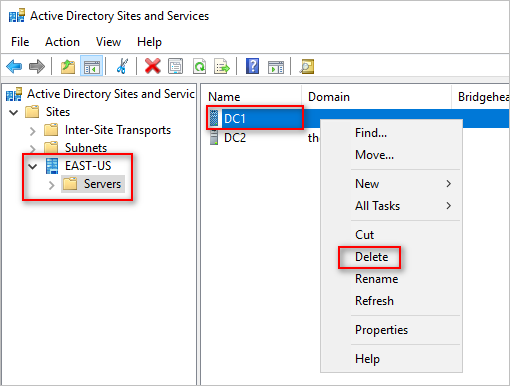This screenshot has height=386, width=510.
Task: Sort by the Bridgehead column header
Action: [x=481, y=97]
